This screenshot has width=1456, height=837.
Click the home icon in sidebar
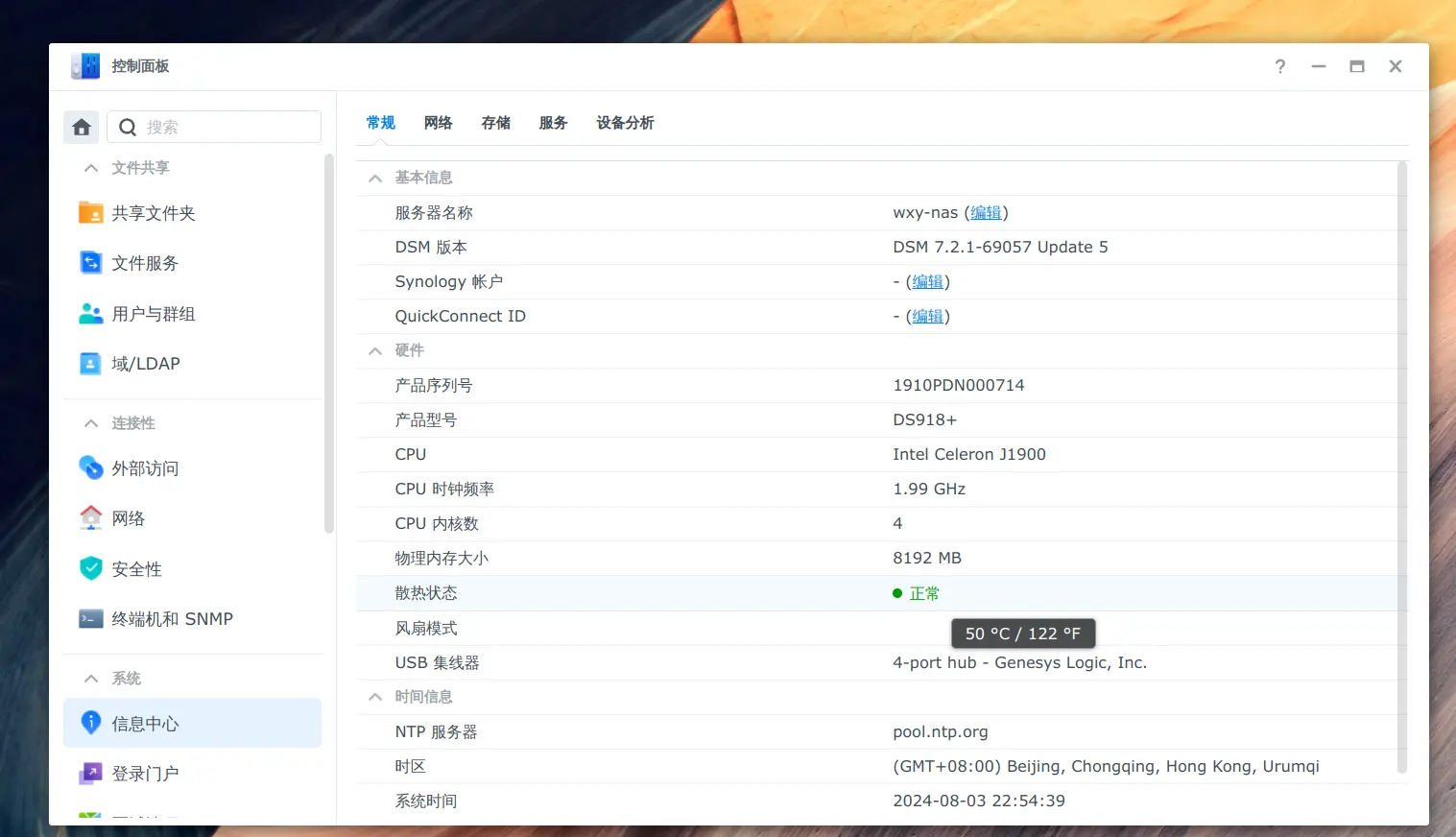[x=82, y=127]
